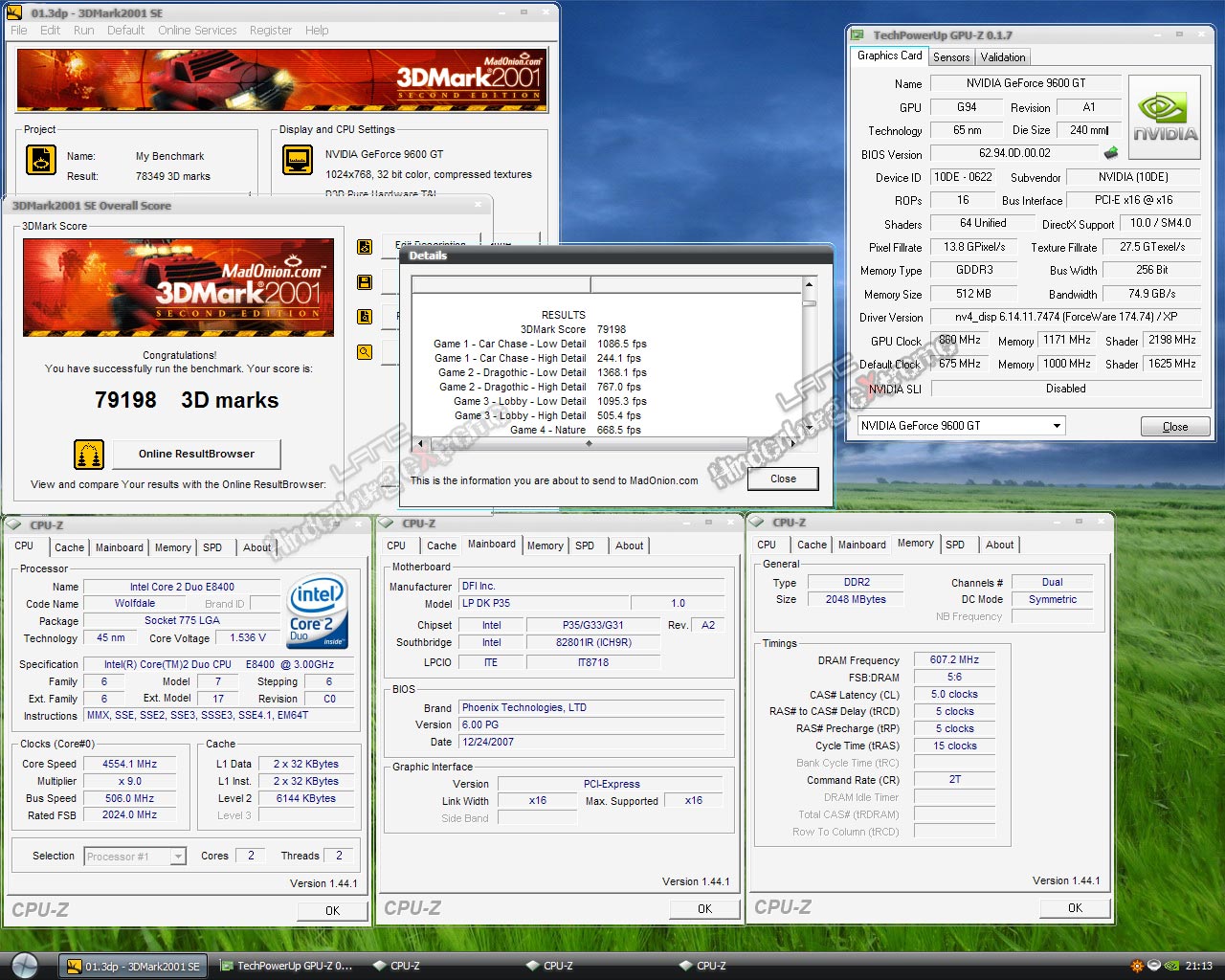Open the Start orb on the taskbar
This screenshot has height=980, width=1225.
point(24,966)
